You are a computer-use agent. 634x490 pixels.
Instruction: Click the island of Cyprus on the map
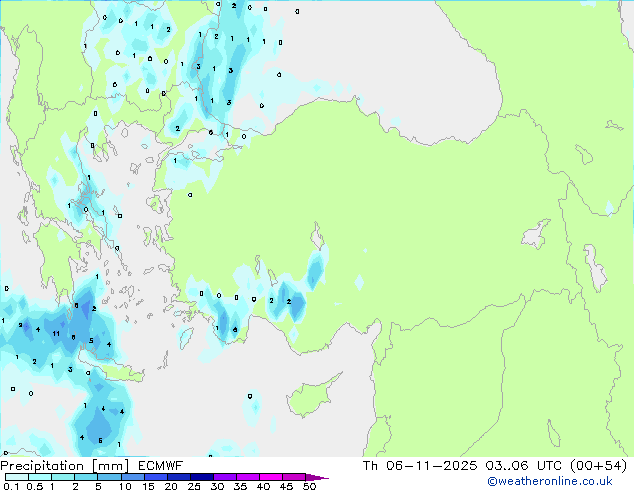(311, 396)
